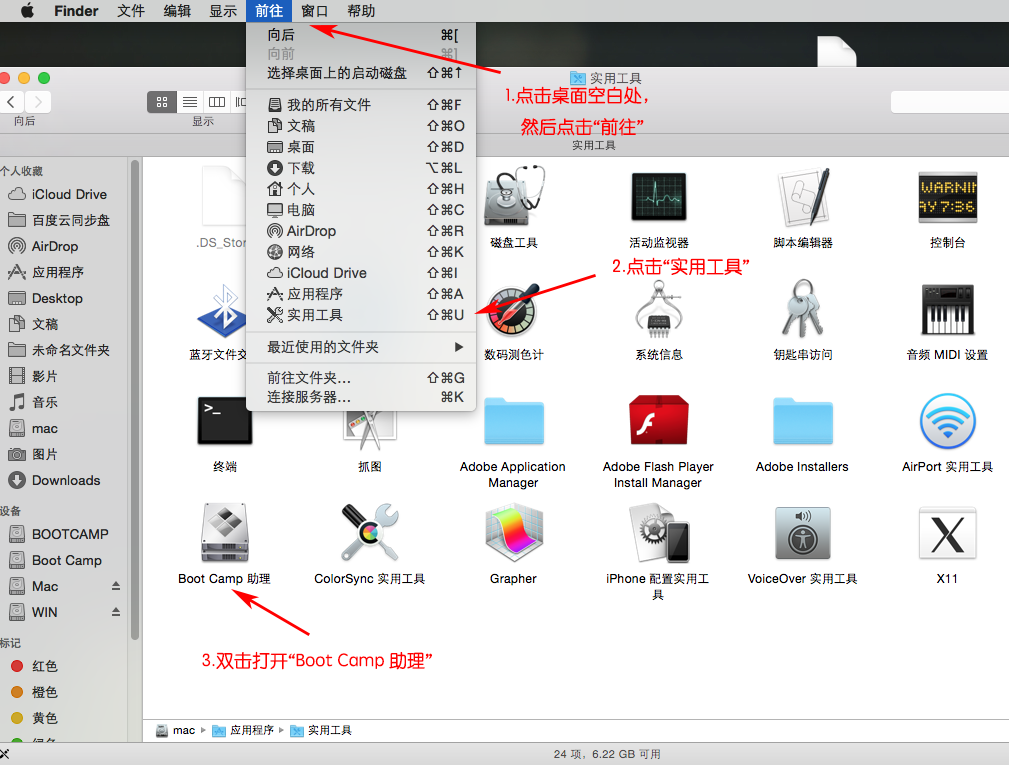Select iCloud Drive in sidebar
Image resolution: width=1009 pixels, height=765 pixels.
tap(64, 194)
